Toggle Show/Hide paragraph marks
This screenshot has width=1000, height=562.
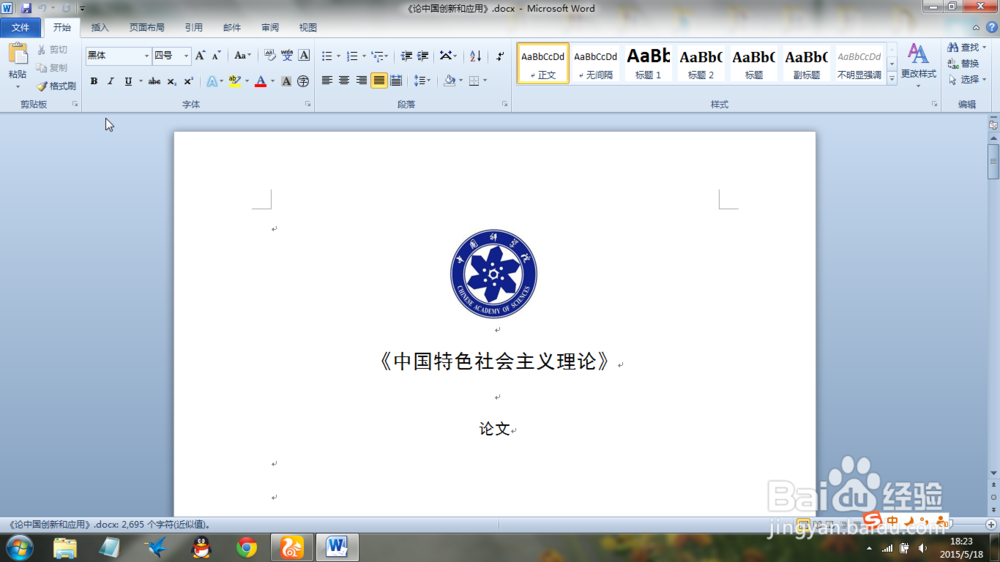pyautogui.click(x=500, y=56)
